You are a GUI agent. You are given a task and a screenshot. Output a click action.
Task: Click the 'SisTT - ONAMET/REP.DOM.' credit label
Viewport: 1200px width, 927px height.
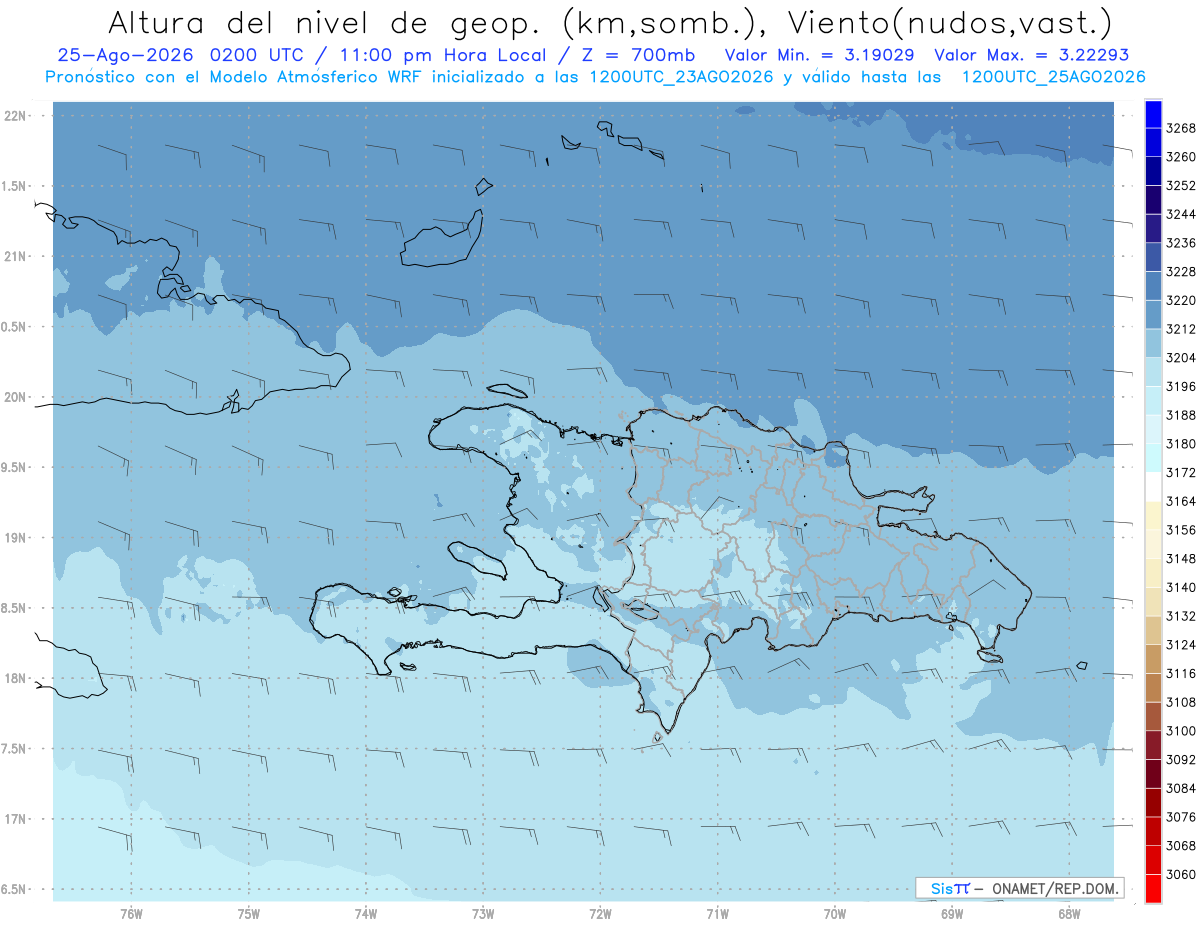pyautogui.click(x=1022, y=888)
